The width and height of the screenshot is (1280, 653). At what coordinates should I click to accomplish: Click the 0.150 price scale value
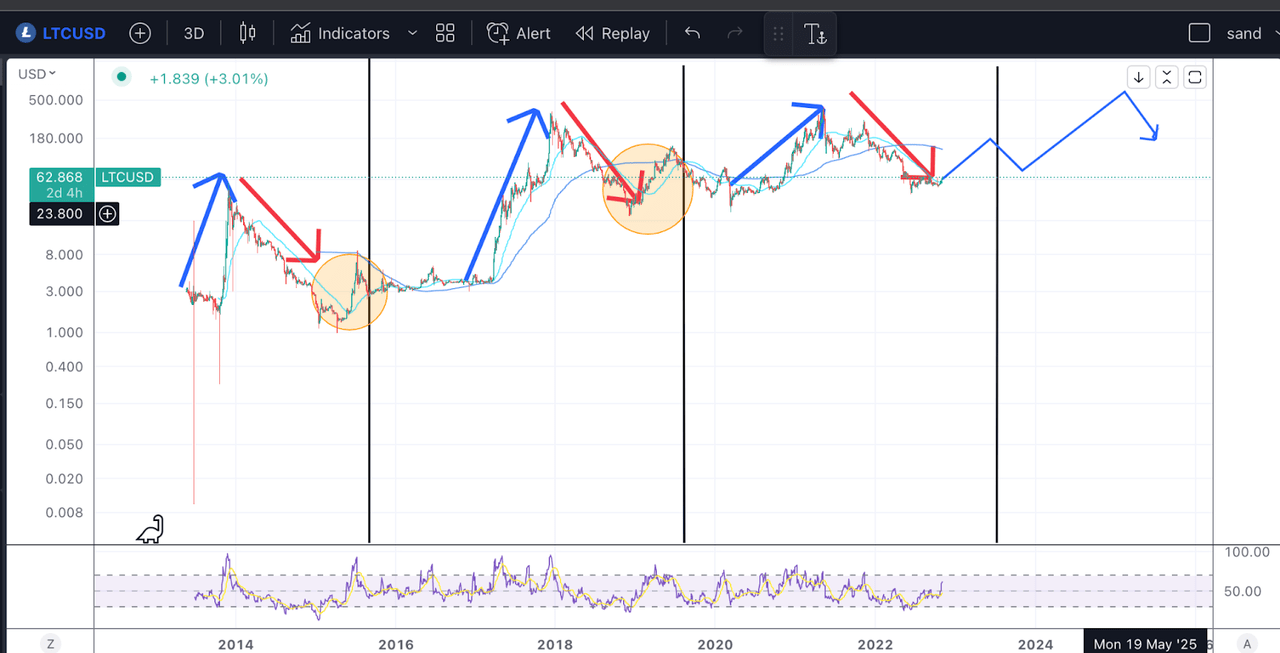pyautogui.click(x=62, y=403)
